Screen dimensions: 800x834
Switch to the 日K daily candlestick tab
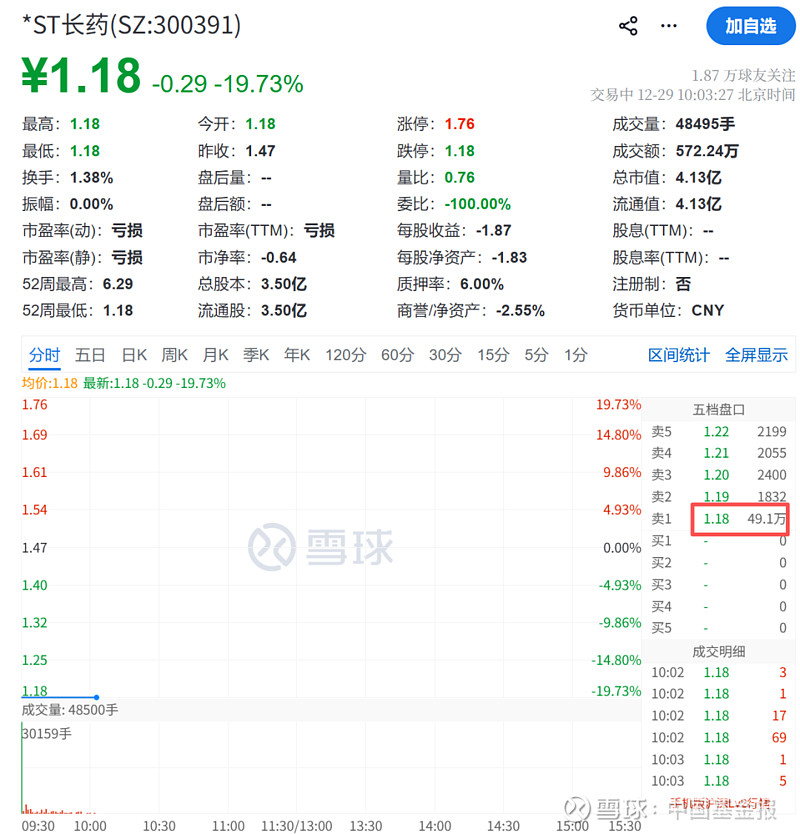pos(133,354)
